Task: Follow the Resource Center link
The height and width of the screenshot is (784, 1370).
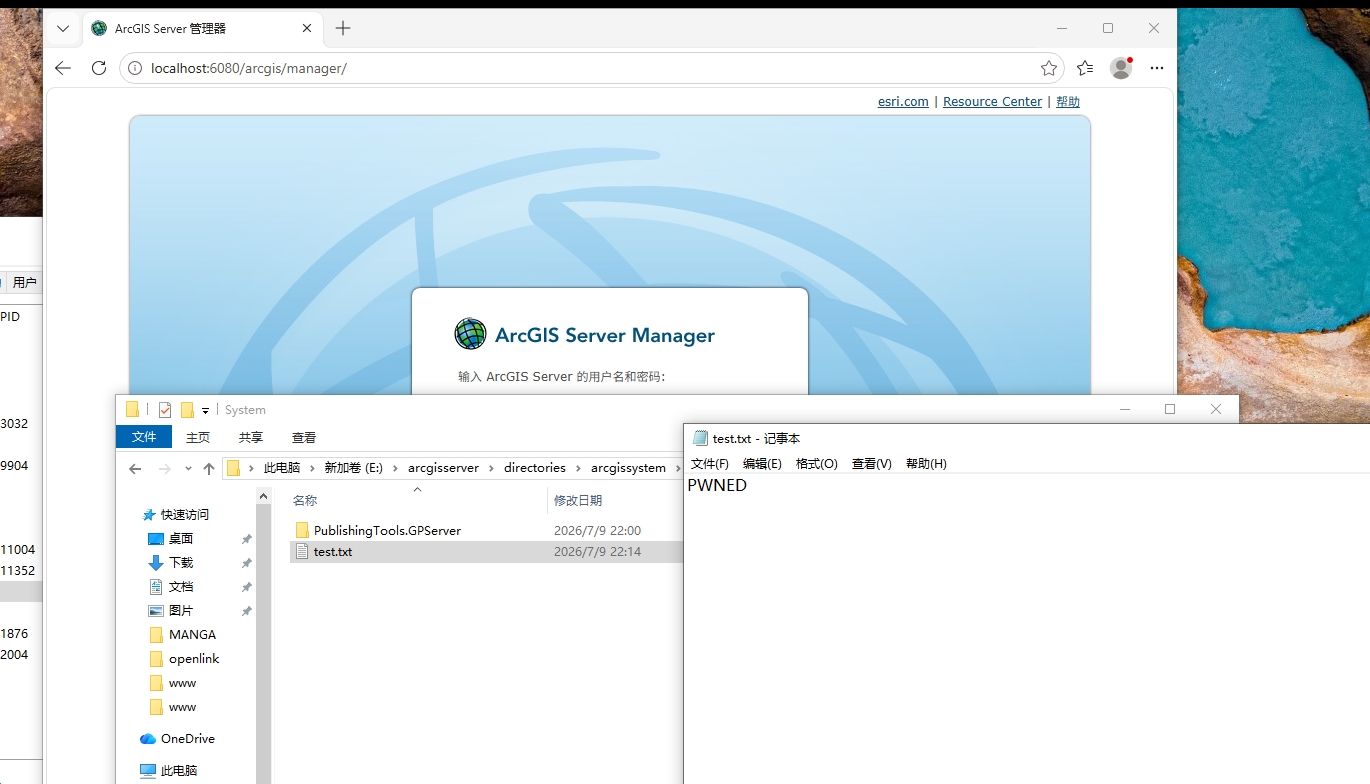Action: point(992,102)
